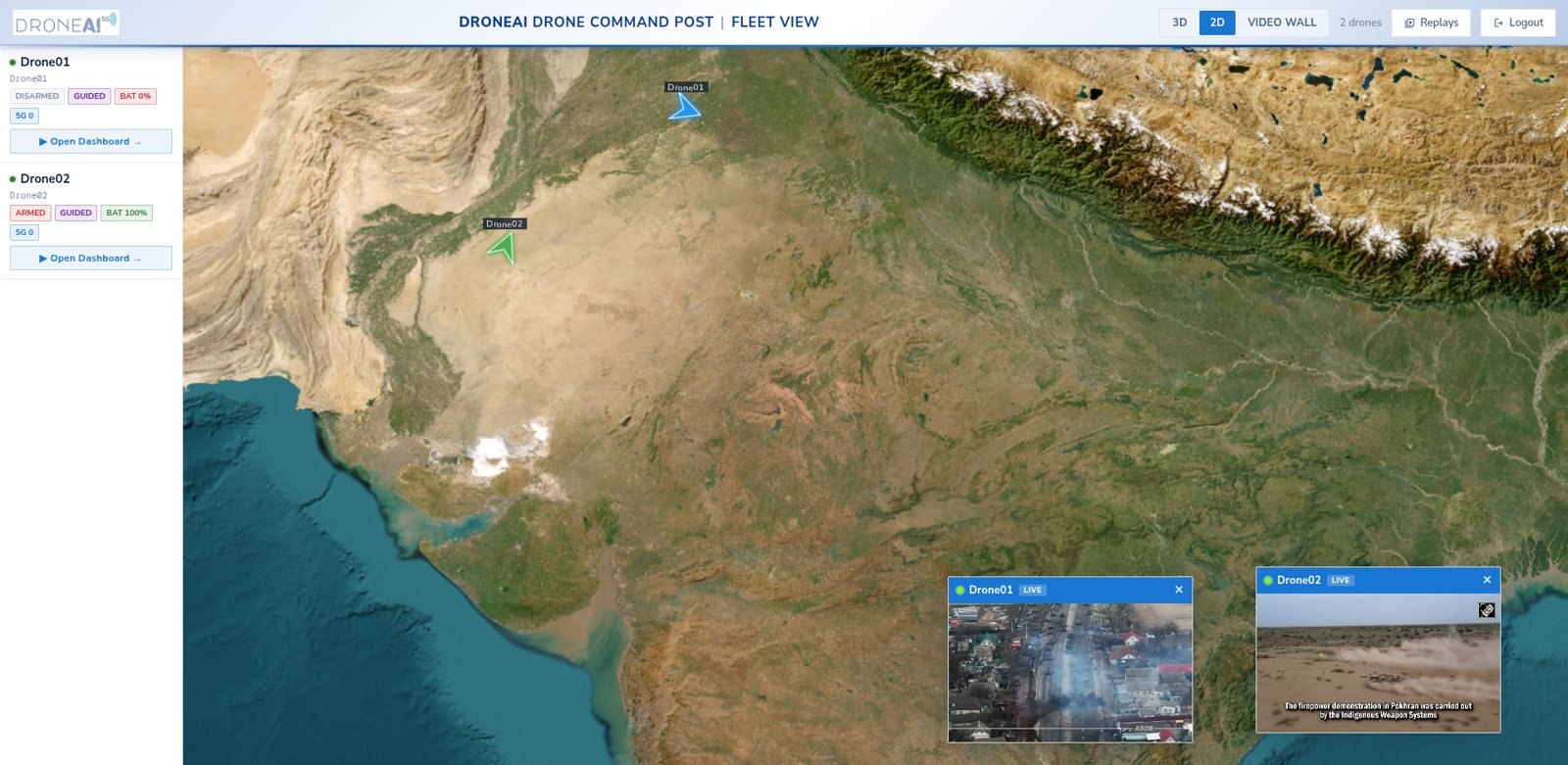Viewport: 1568px width, 765px height.
Task: Close the Drone01 live video panel
Action: point(1179,590)
